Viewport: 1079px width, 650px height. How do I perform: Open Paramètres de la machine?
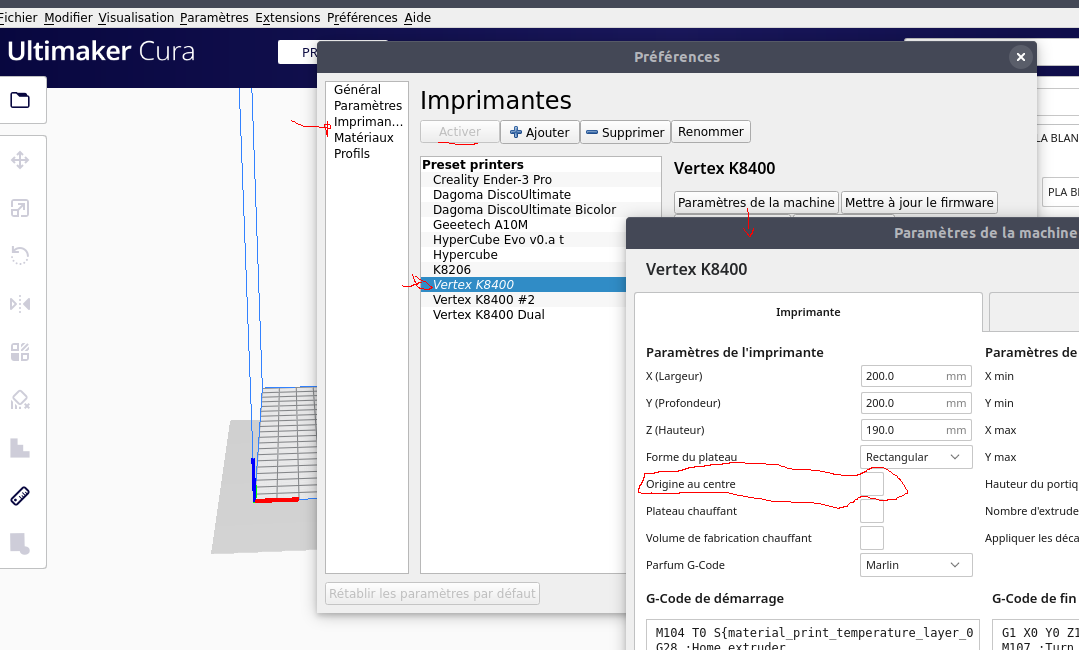point(756,202)
